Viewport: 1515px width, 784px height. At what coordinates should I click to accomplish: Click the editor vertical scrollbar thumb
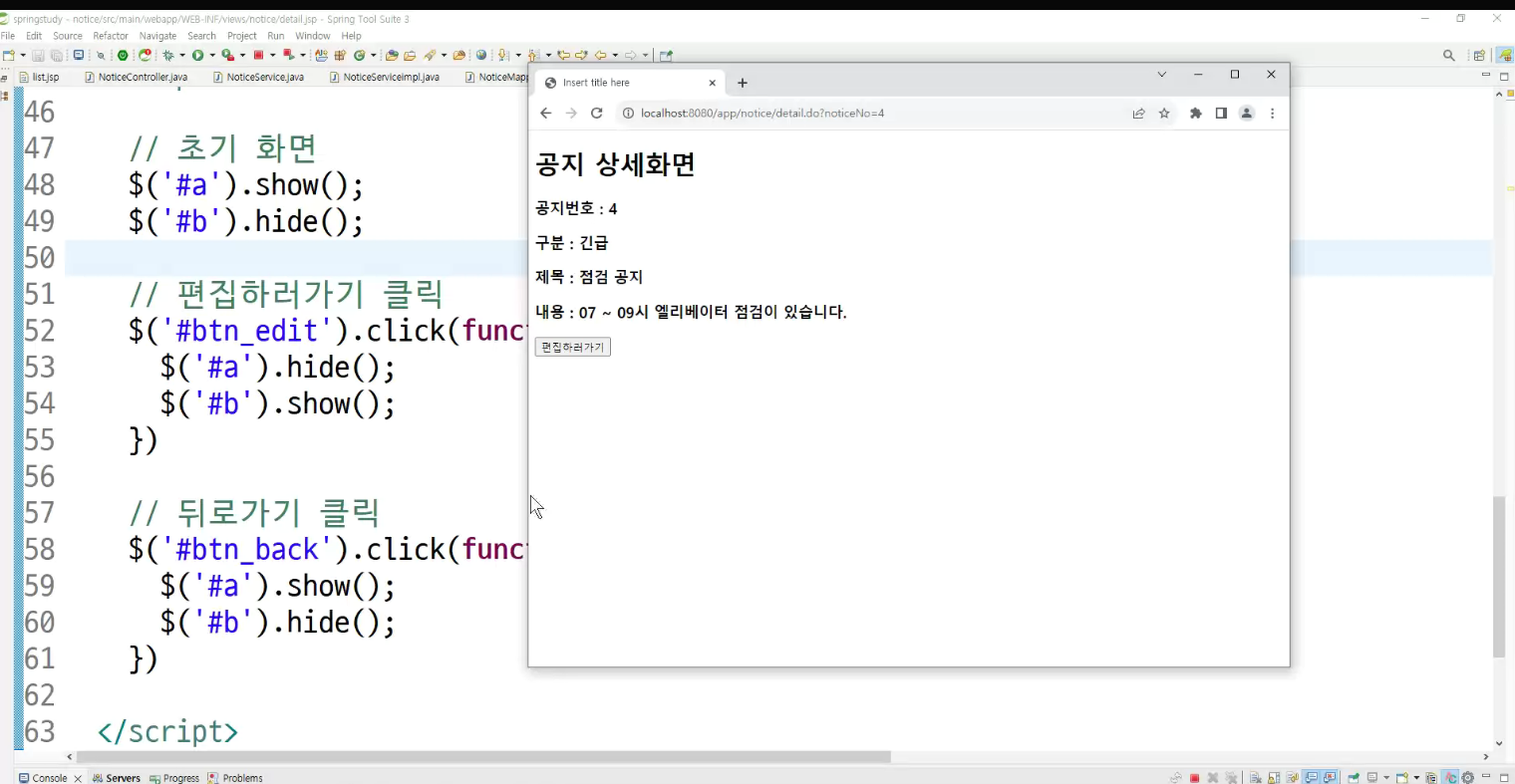1499,576
